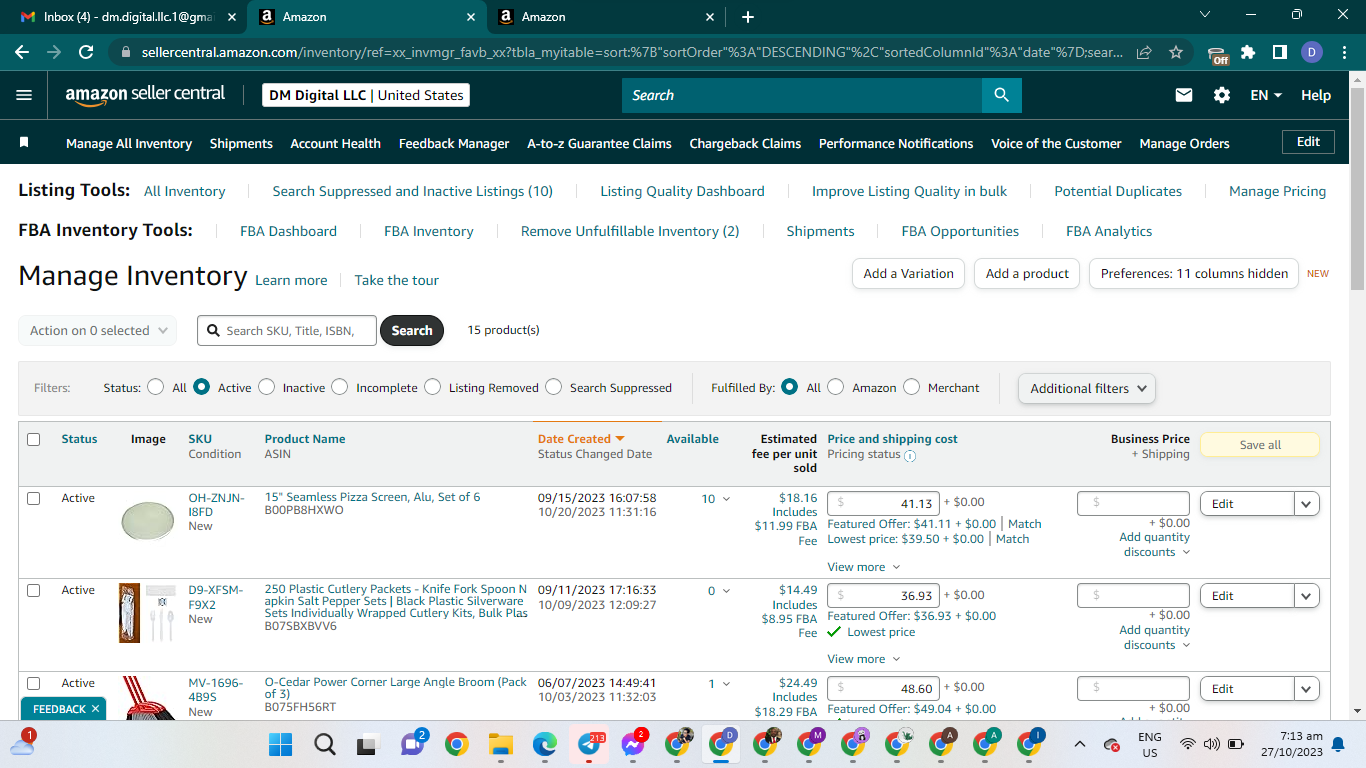The height and width of the screenshot is (768, 1366).
Task: Bookmark this page with the star icon
Action: point(1176,52)
